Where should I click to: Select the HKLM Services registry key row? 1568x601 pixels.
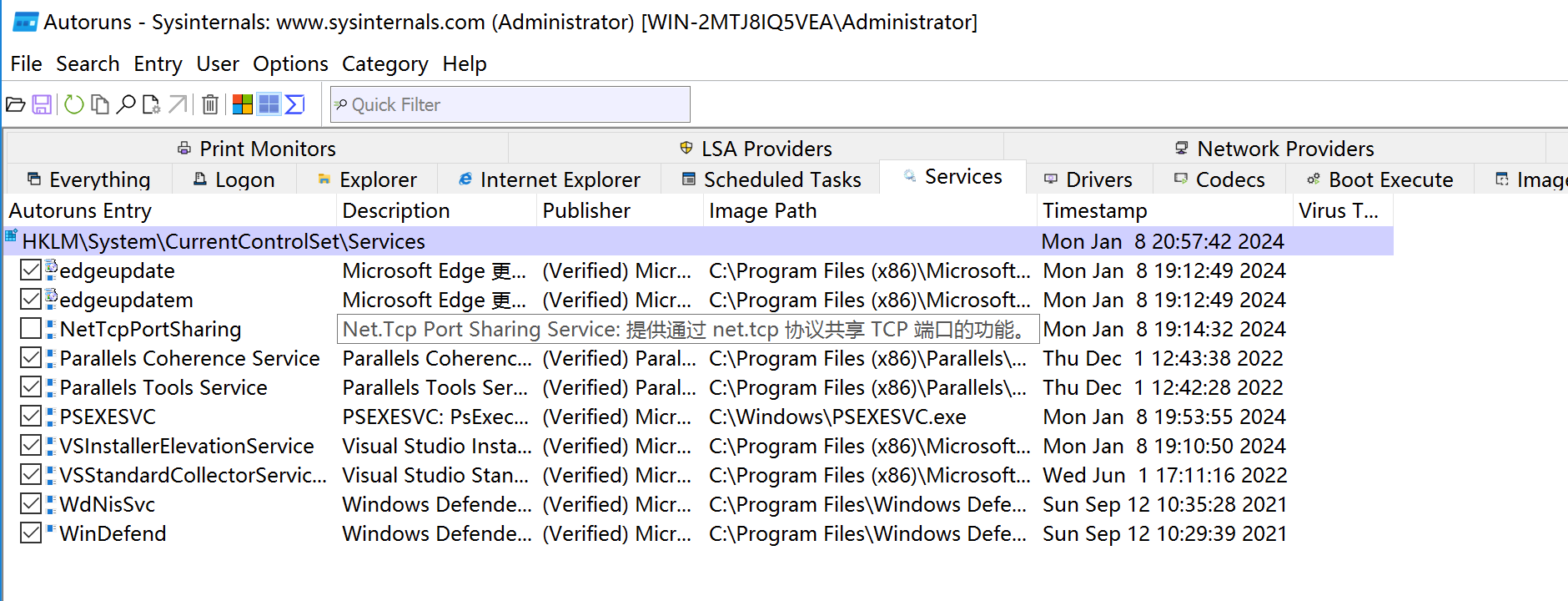pyautogui.click(x=224, y=241)
